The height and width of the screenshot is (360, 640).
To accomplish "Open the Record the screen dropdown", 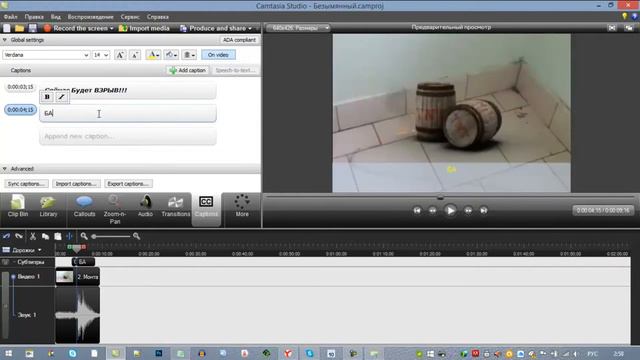I will tap(79, 28).
